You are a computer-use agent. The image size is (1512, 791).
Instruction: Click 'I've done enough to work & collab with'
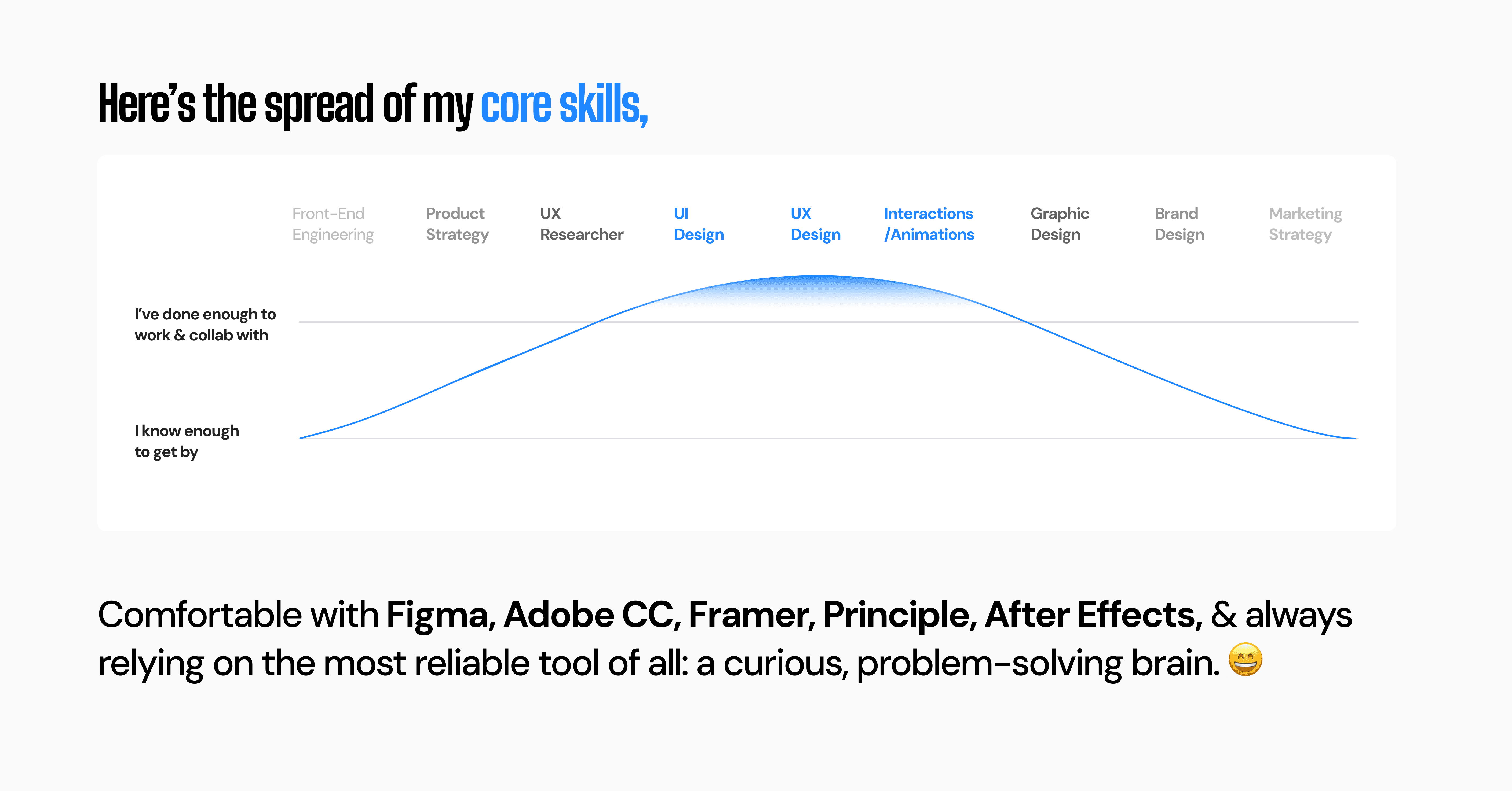click(205, 325)
